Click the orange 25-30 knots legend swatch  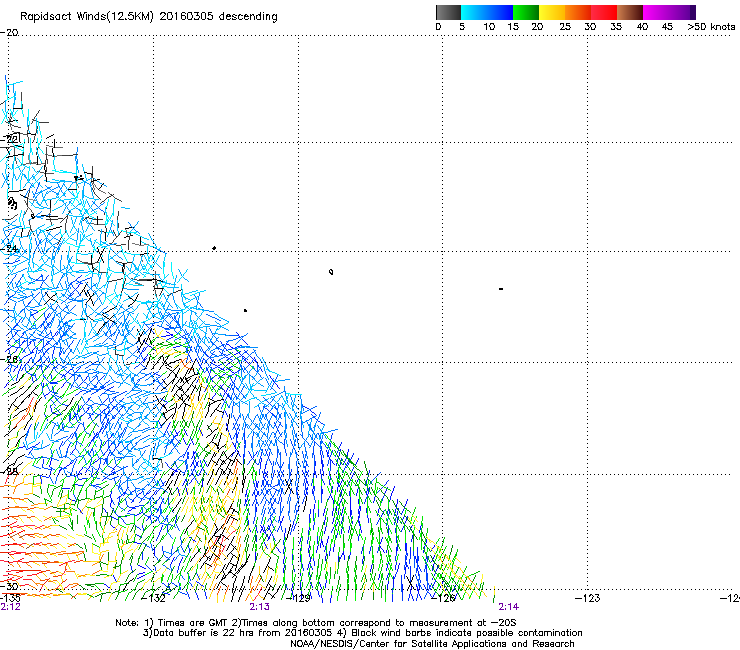point(578,12)
